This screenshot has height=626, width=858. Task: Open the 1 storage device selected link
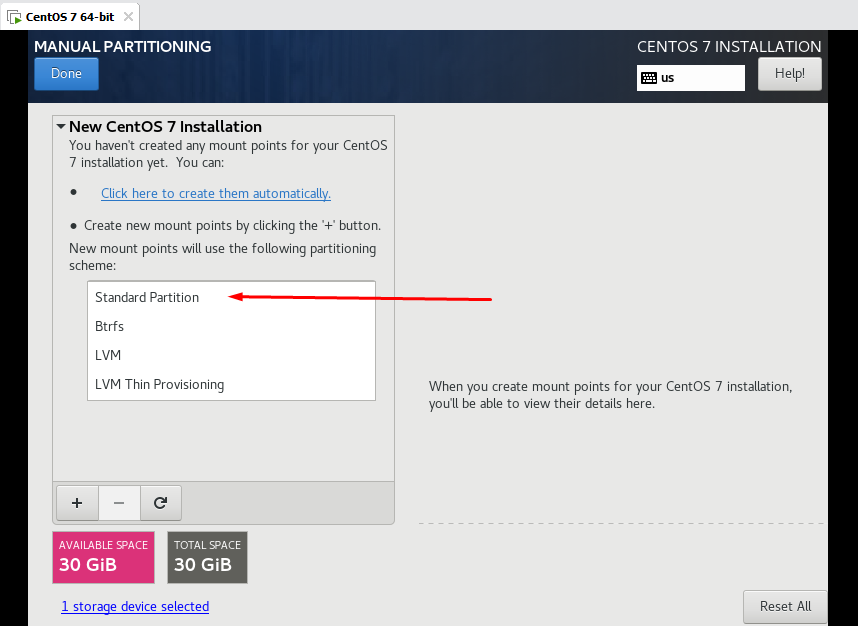tap(135, 606)
